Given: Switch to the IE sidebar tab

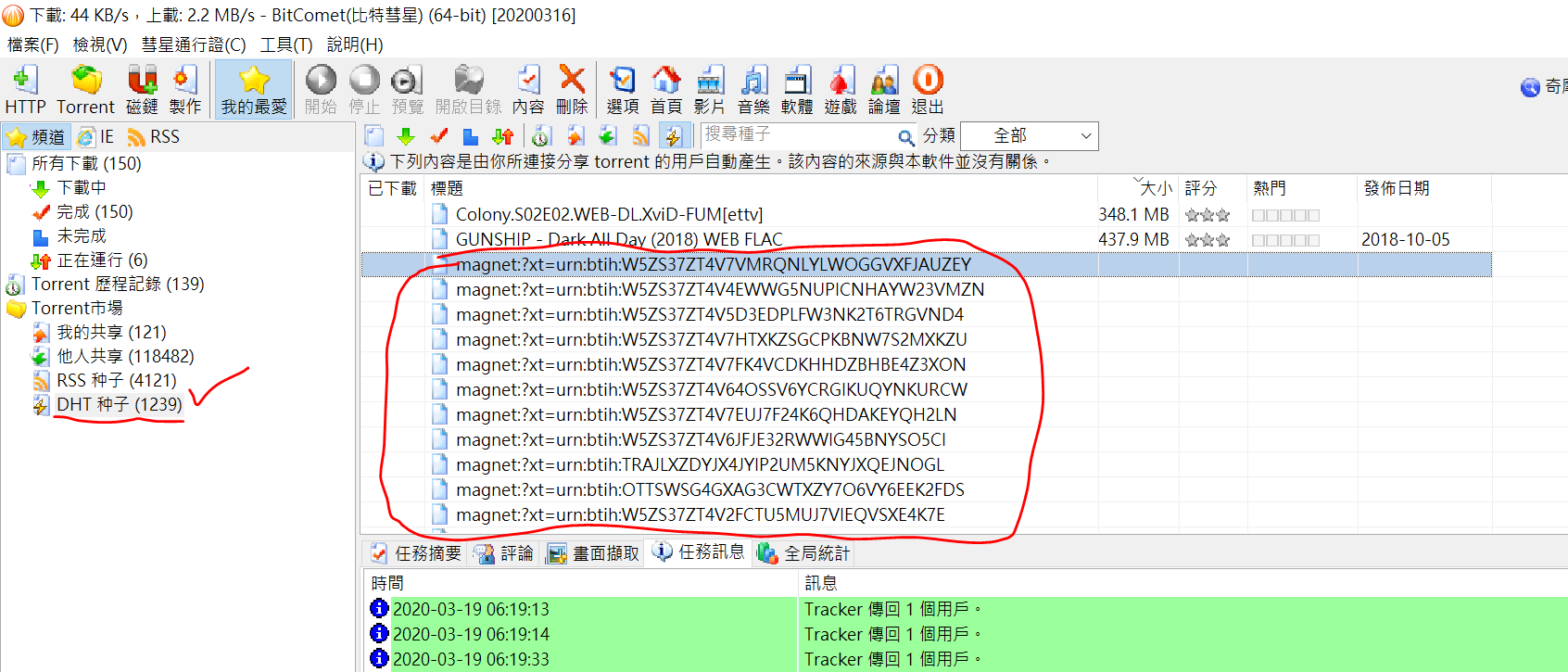Looking at the screenshot, I should [x=95, y=137].
